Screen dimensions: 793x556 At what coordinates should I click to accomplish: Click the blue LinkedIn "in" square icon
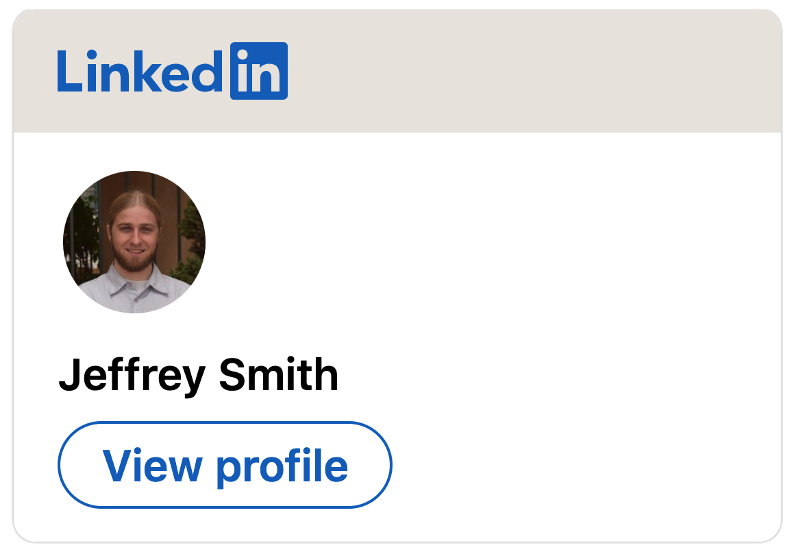click(258, 71)
